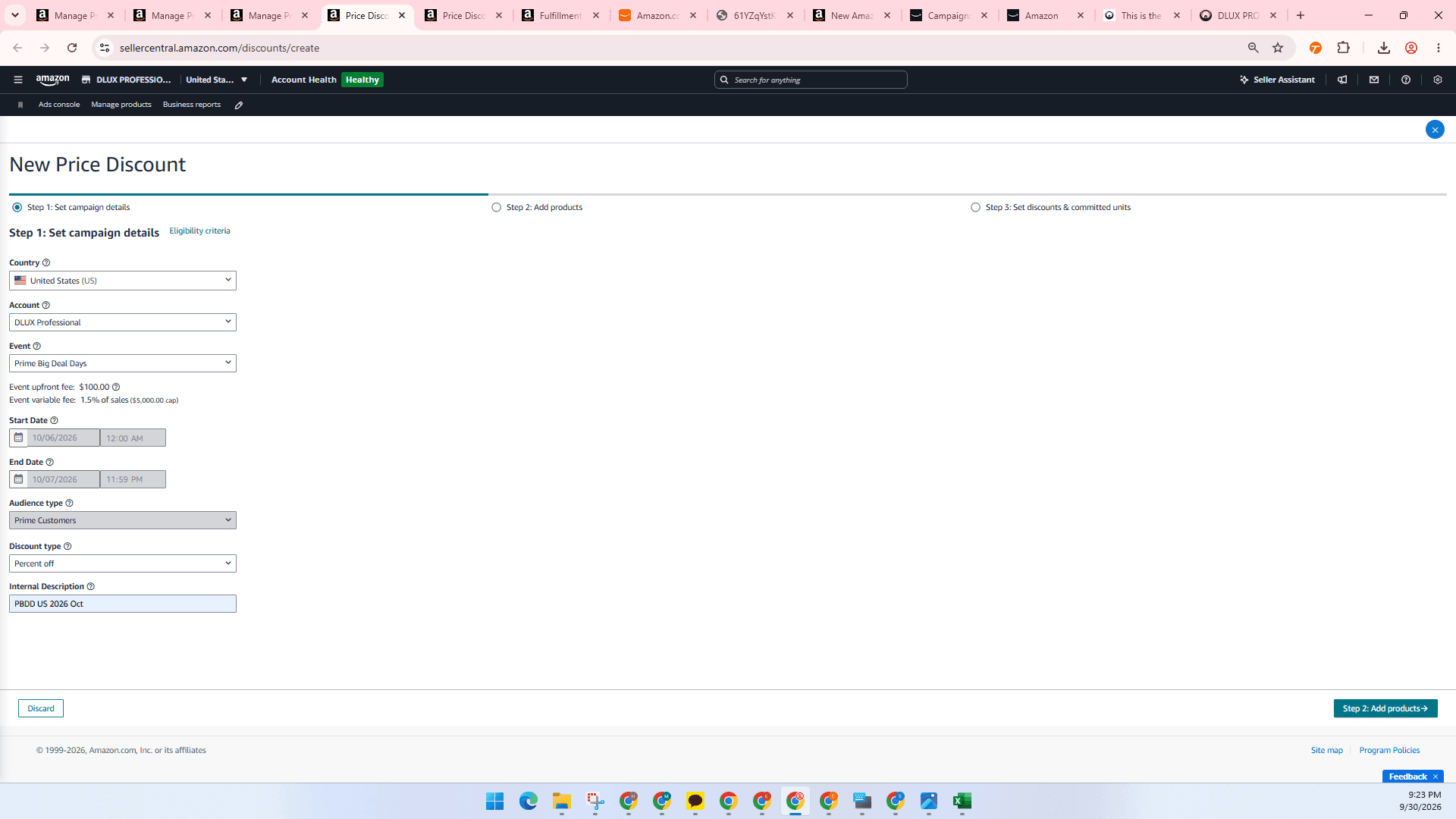Viewport: 1456px width, 819px height.
Task: Click the help icon next to Country
Action: coord(46,263)
